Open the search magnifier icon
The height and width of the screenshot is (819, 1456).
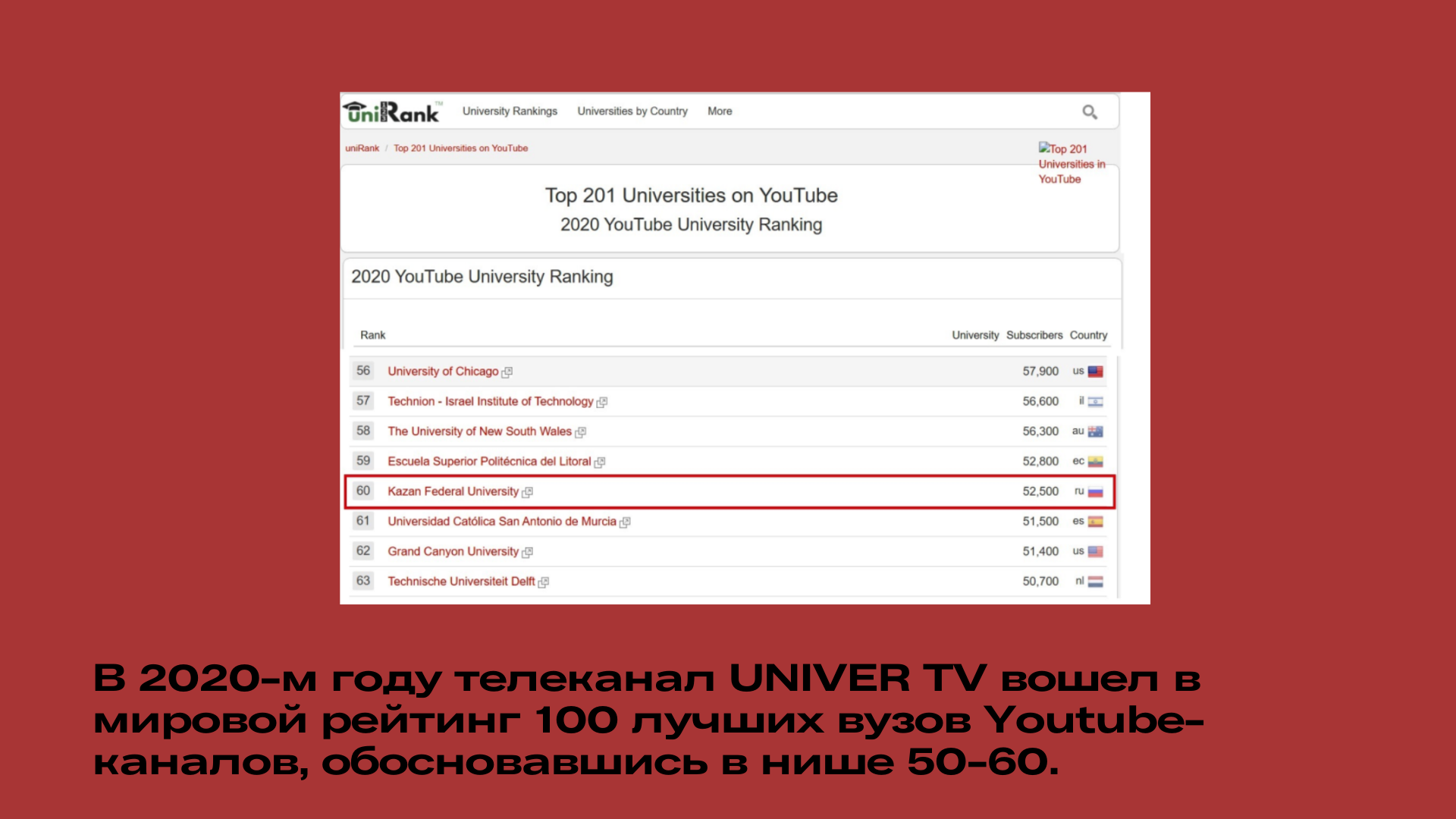1090,112
